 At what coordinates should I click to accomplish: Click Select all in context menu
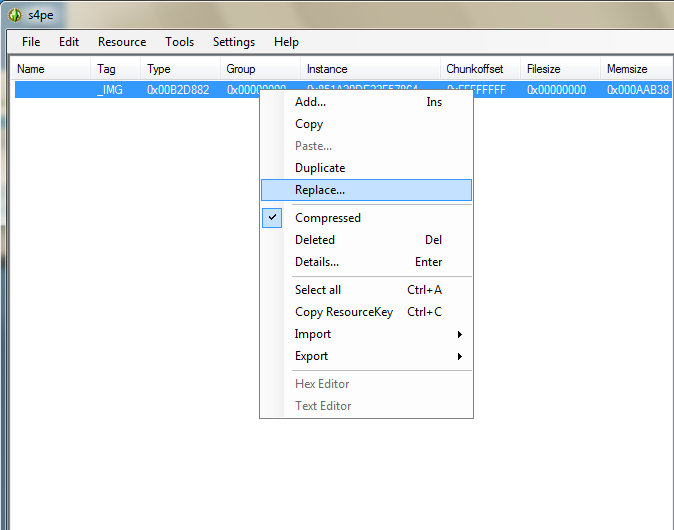tap(318, 290)
